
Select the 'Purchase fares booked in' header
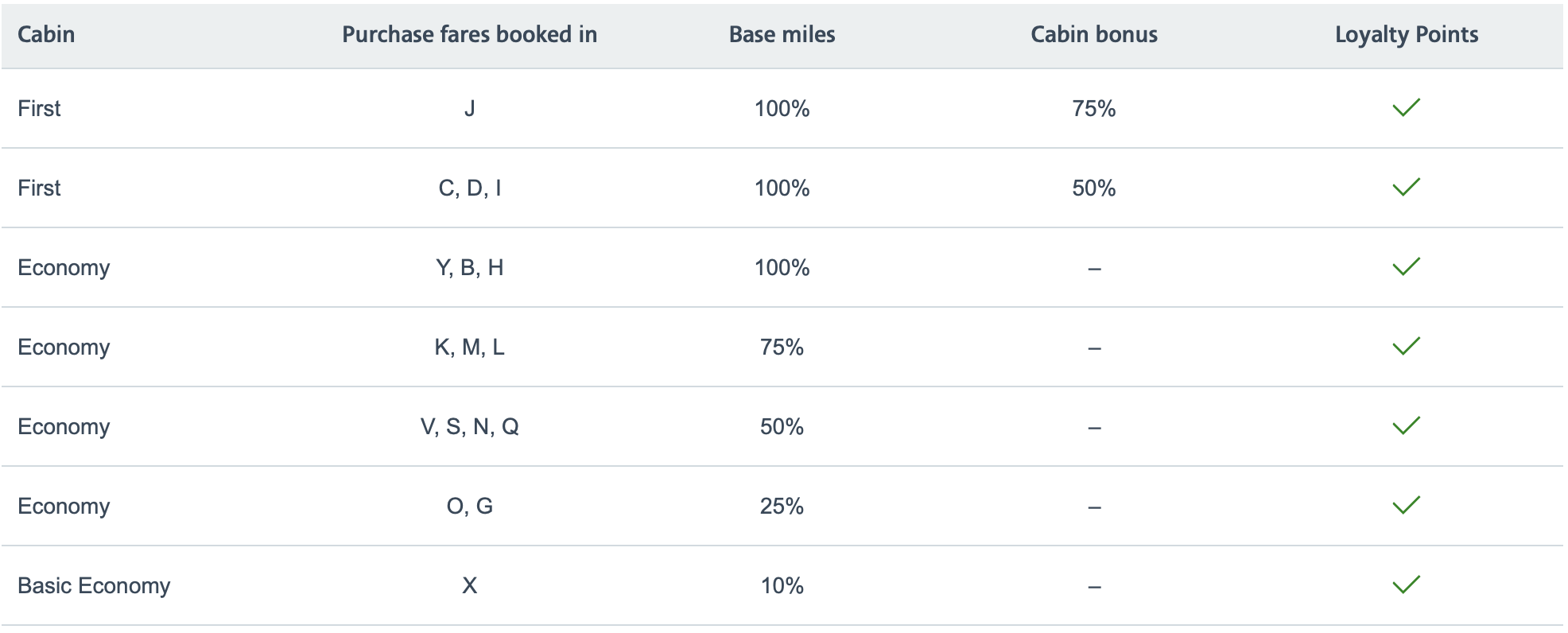(x=469, y=34)
